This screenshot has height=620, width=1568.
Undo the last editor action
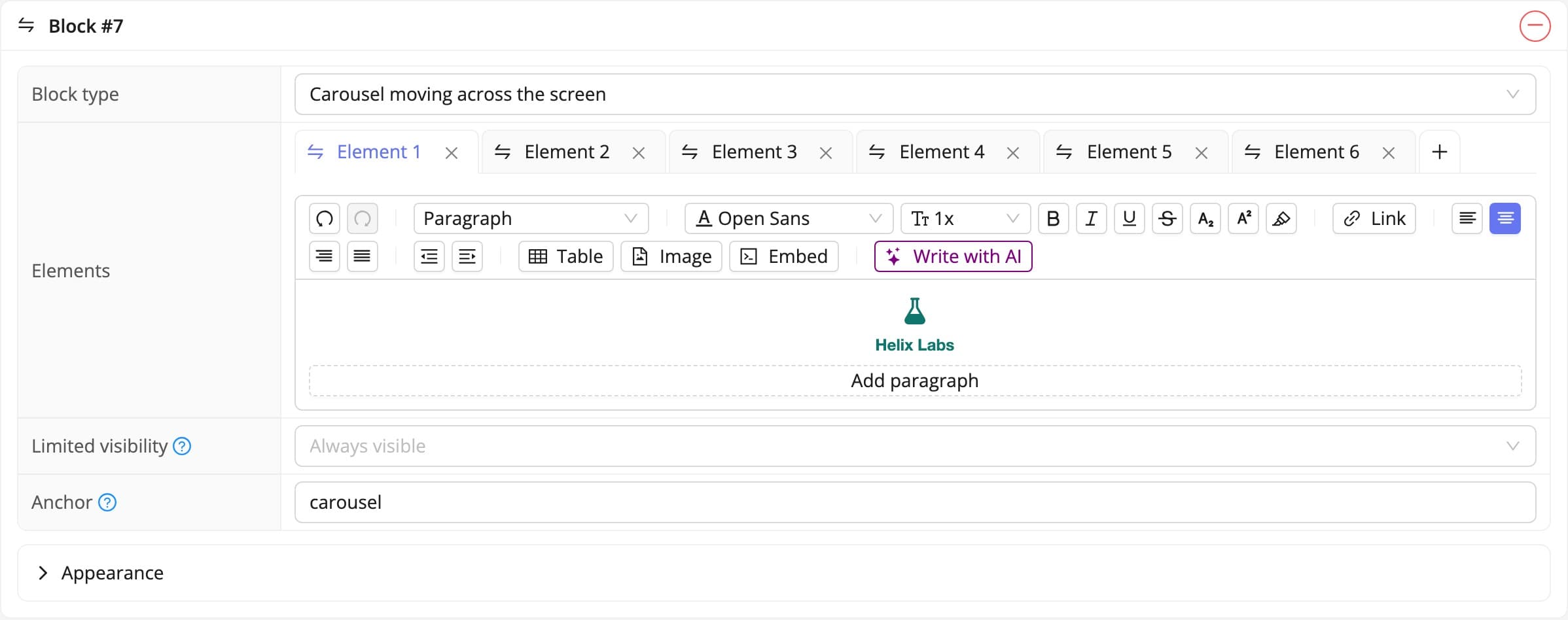point(325,218)
